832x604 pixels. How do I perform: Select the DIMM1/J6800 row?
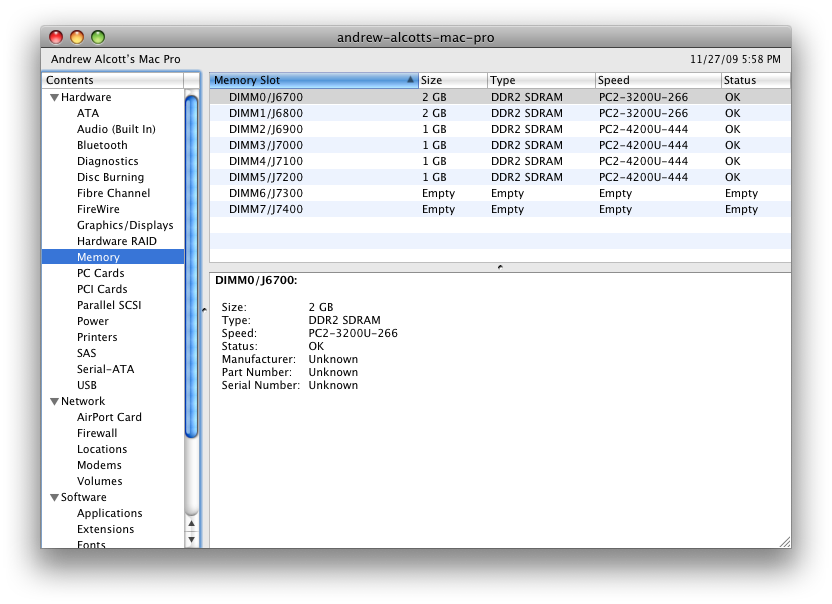pyautogui.click(x=500, y=113)
